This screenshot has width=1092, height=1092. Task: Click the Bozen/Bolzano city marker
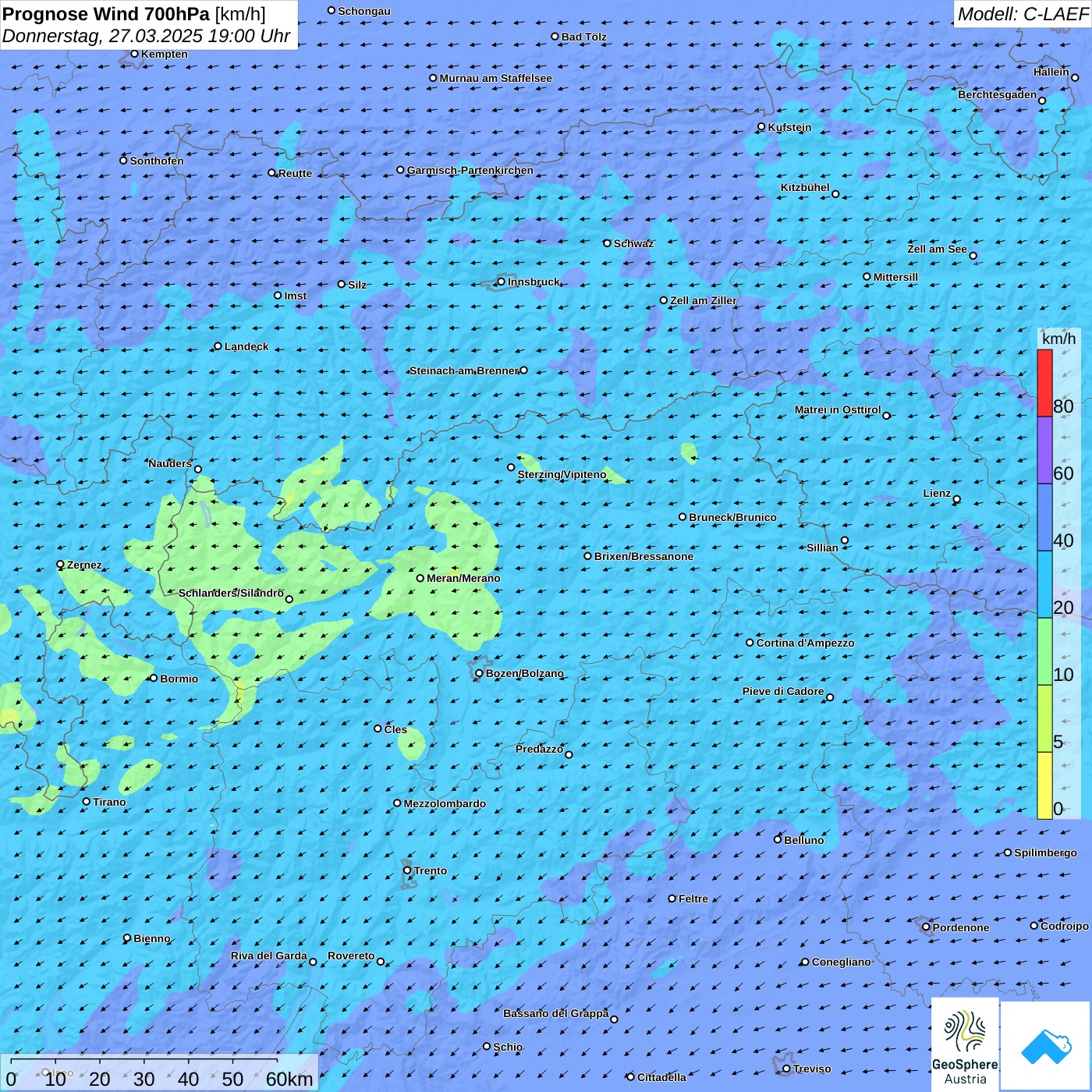coord(480,673)
